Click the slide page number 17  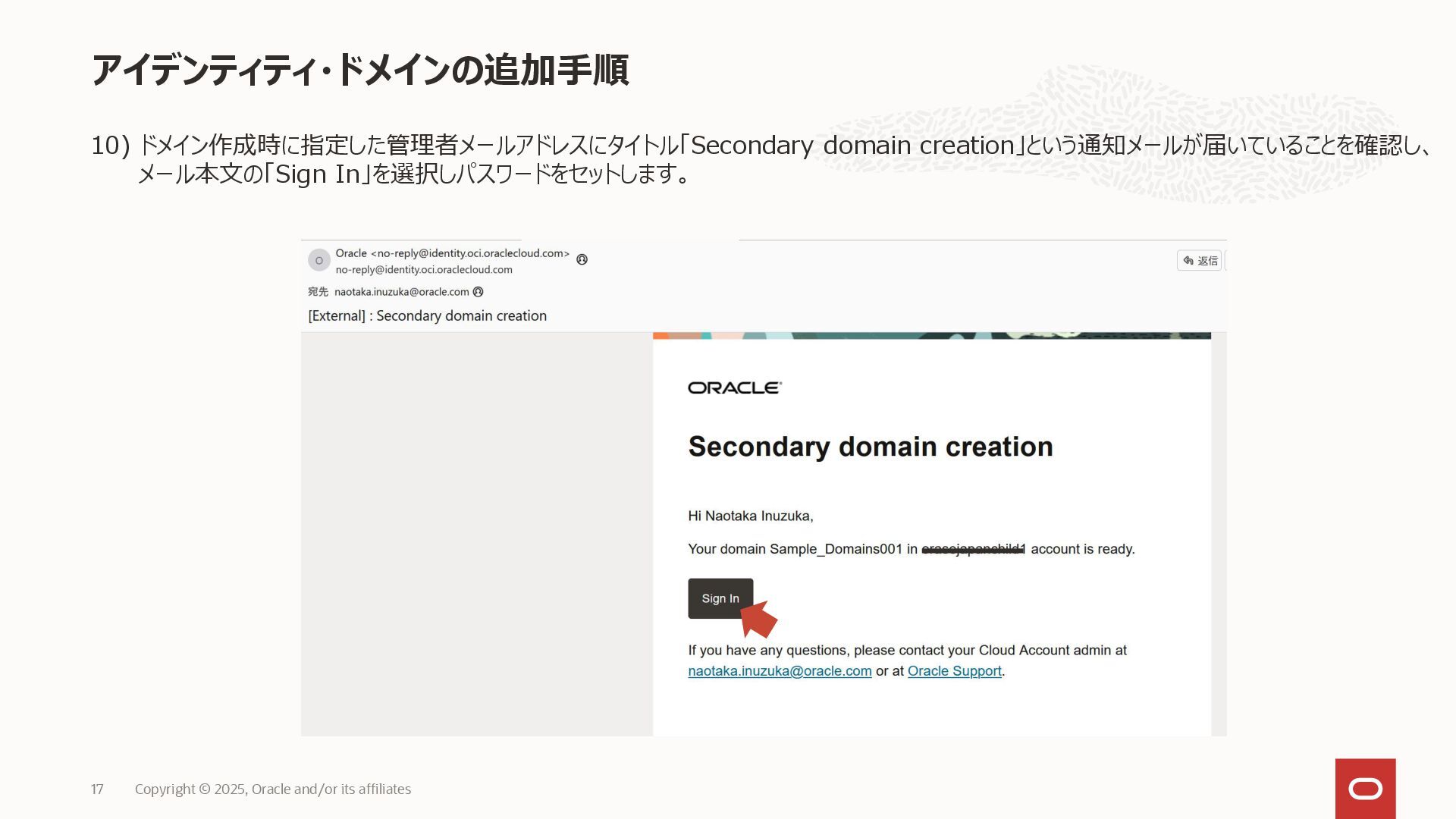coord(97,789)
